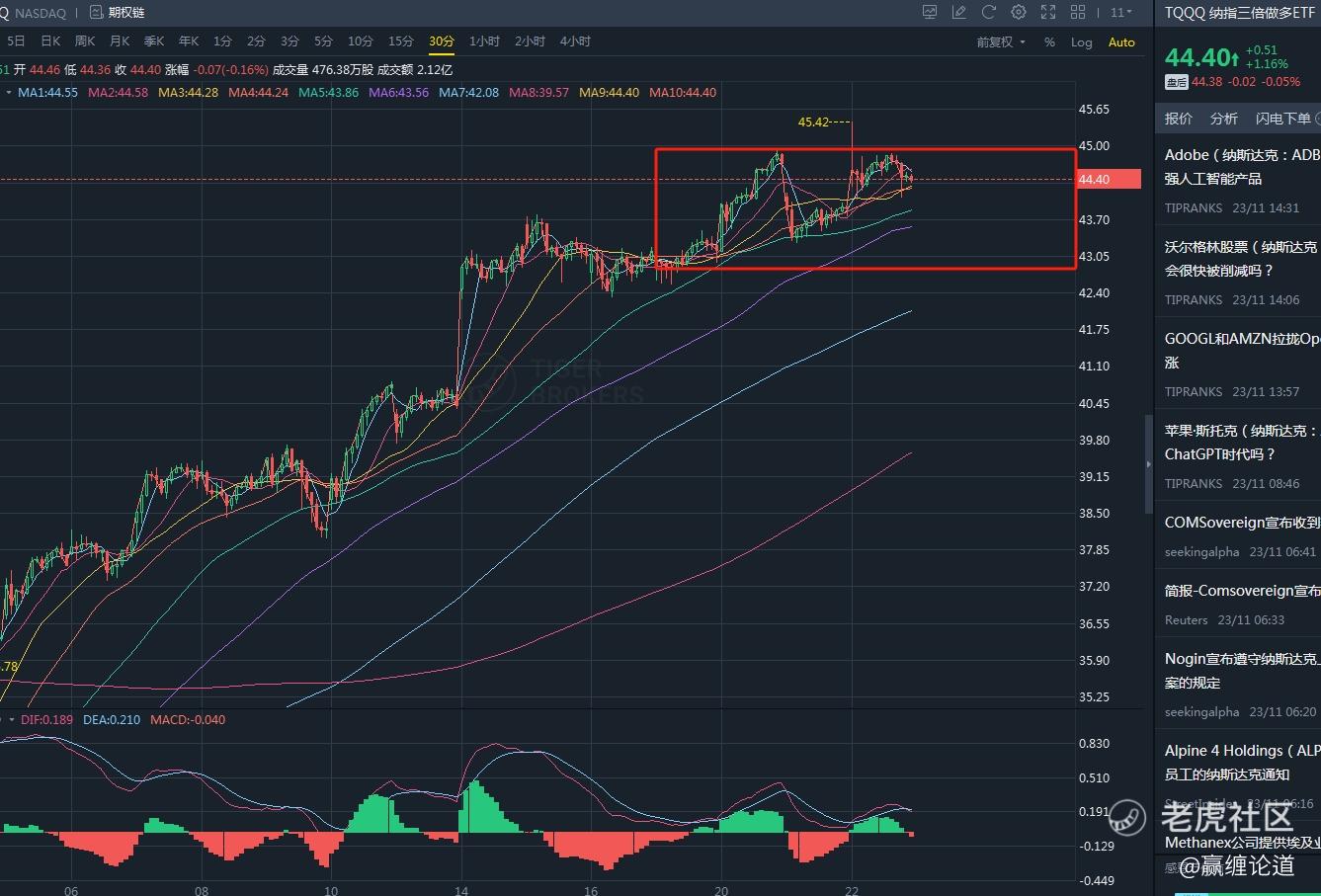This screenshot has width=1321, height=896.
Task: Toggle percent scale mode
Action: (1049, 42)
